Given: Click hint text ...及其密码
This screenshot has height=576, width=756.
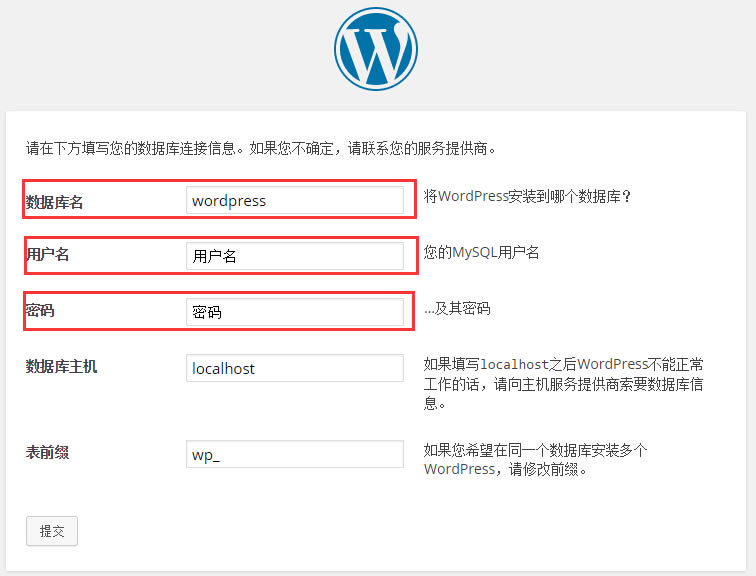Looking at the screenshot, I should 457,308.
